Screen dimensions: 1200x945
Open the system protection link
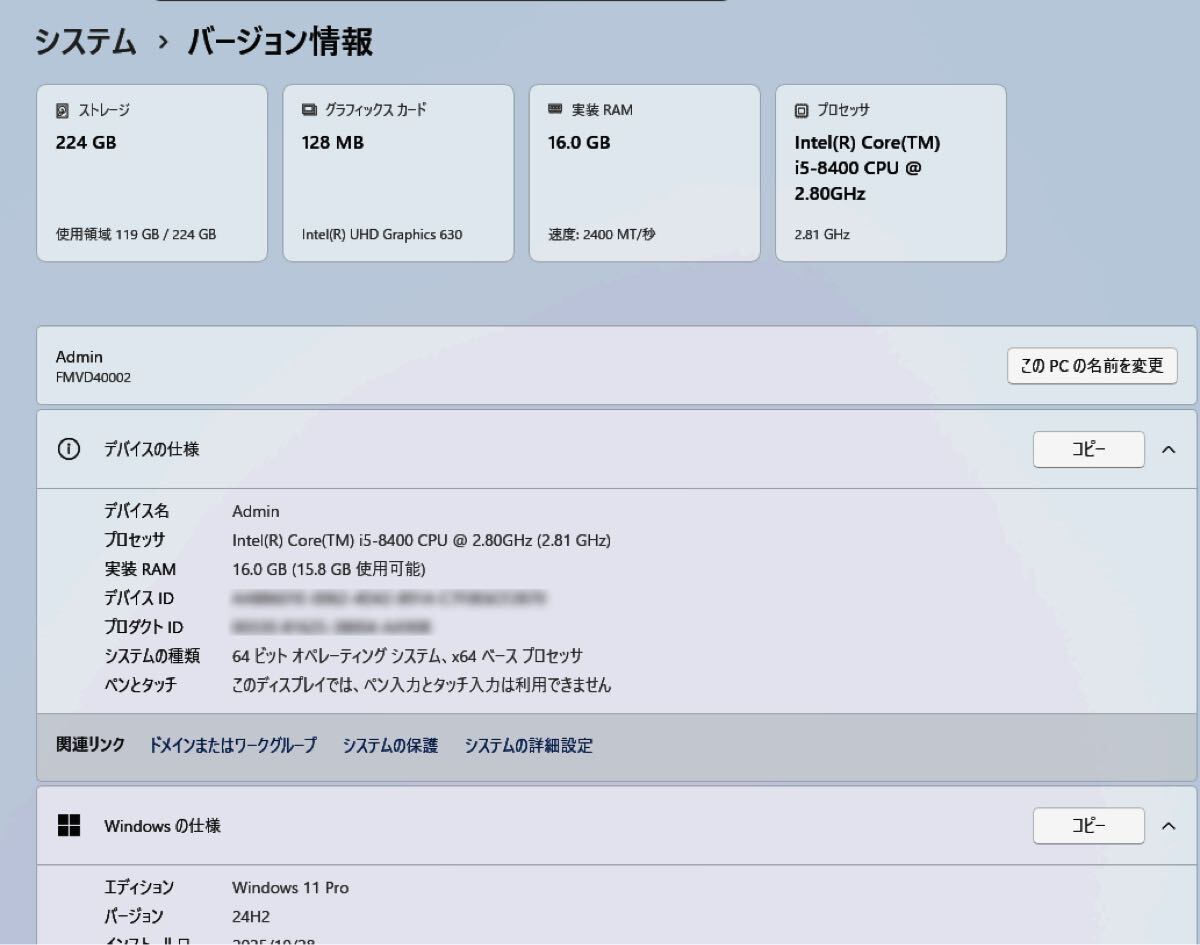coord(390,745)
